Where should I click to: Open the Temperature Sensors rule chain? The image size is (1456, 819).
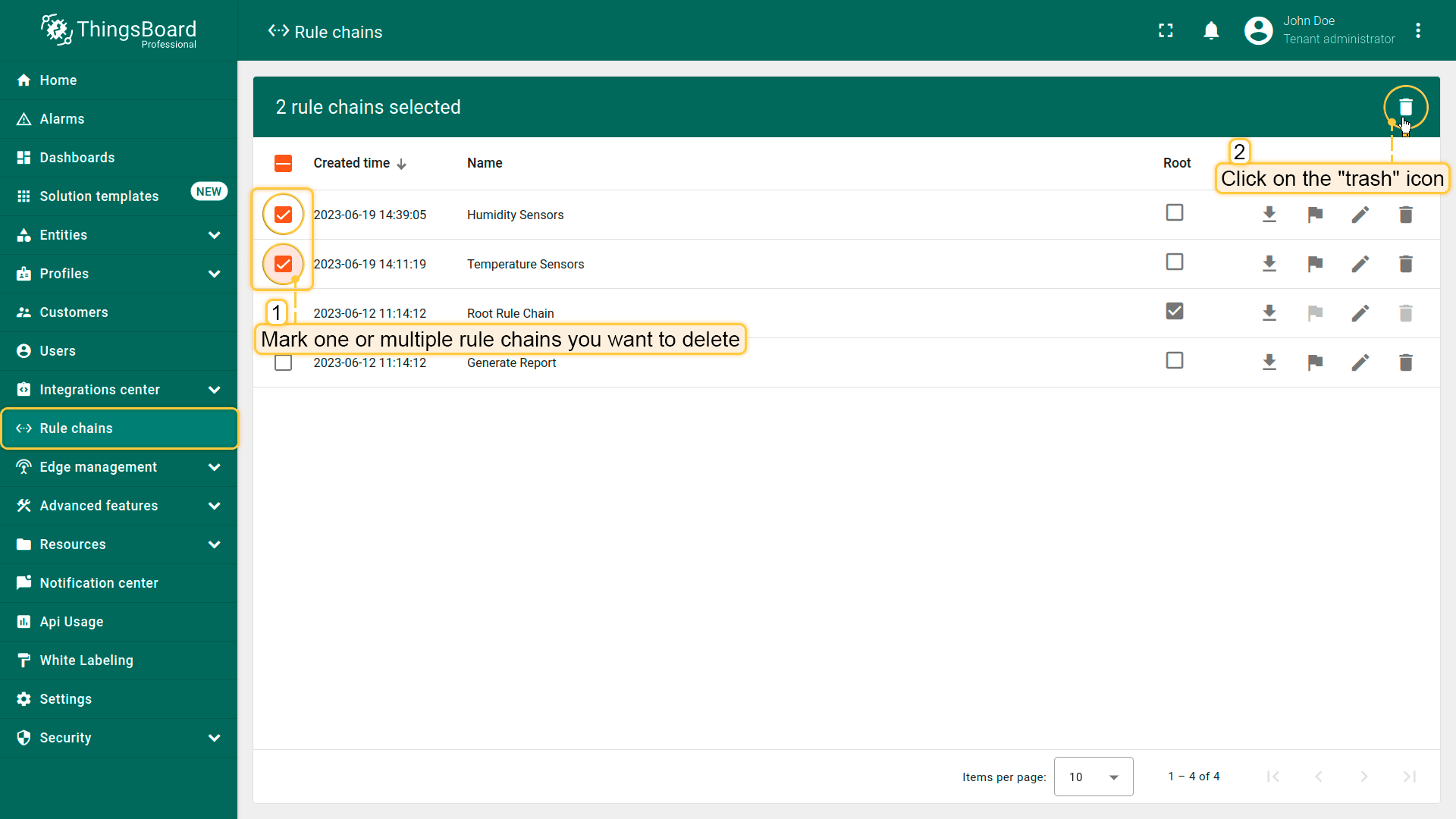click(525, 264)
